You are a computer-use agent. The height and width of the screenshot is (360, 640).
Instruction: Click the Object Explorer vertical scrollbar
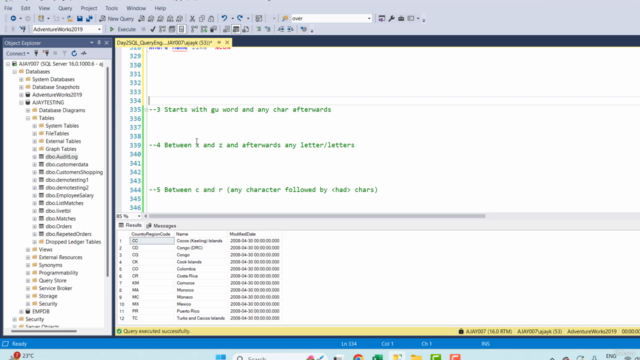pos(107,171)
